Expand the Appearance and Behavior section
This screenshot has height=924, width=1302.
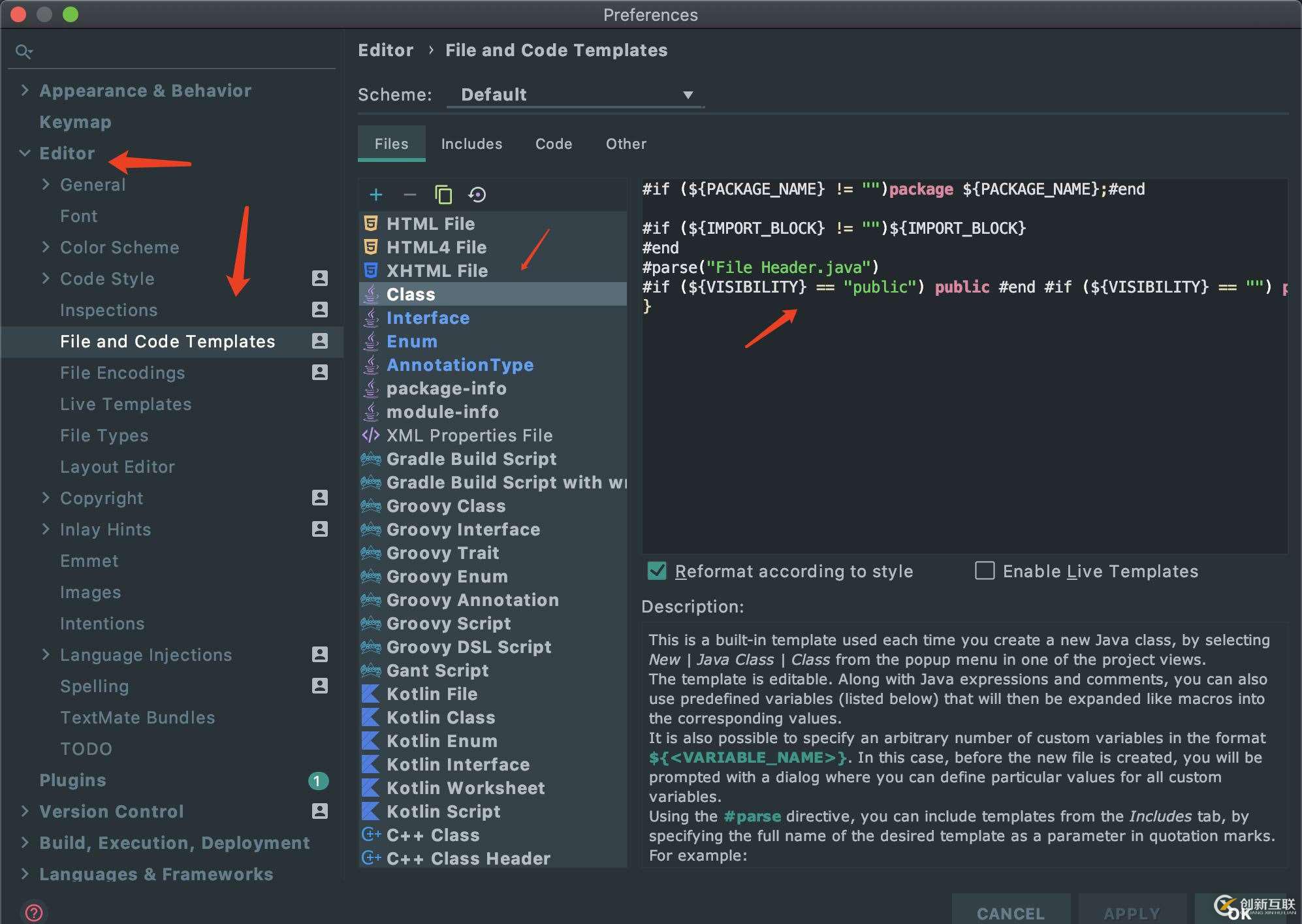[x=27, y=90]
